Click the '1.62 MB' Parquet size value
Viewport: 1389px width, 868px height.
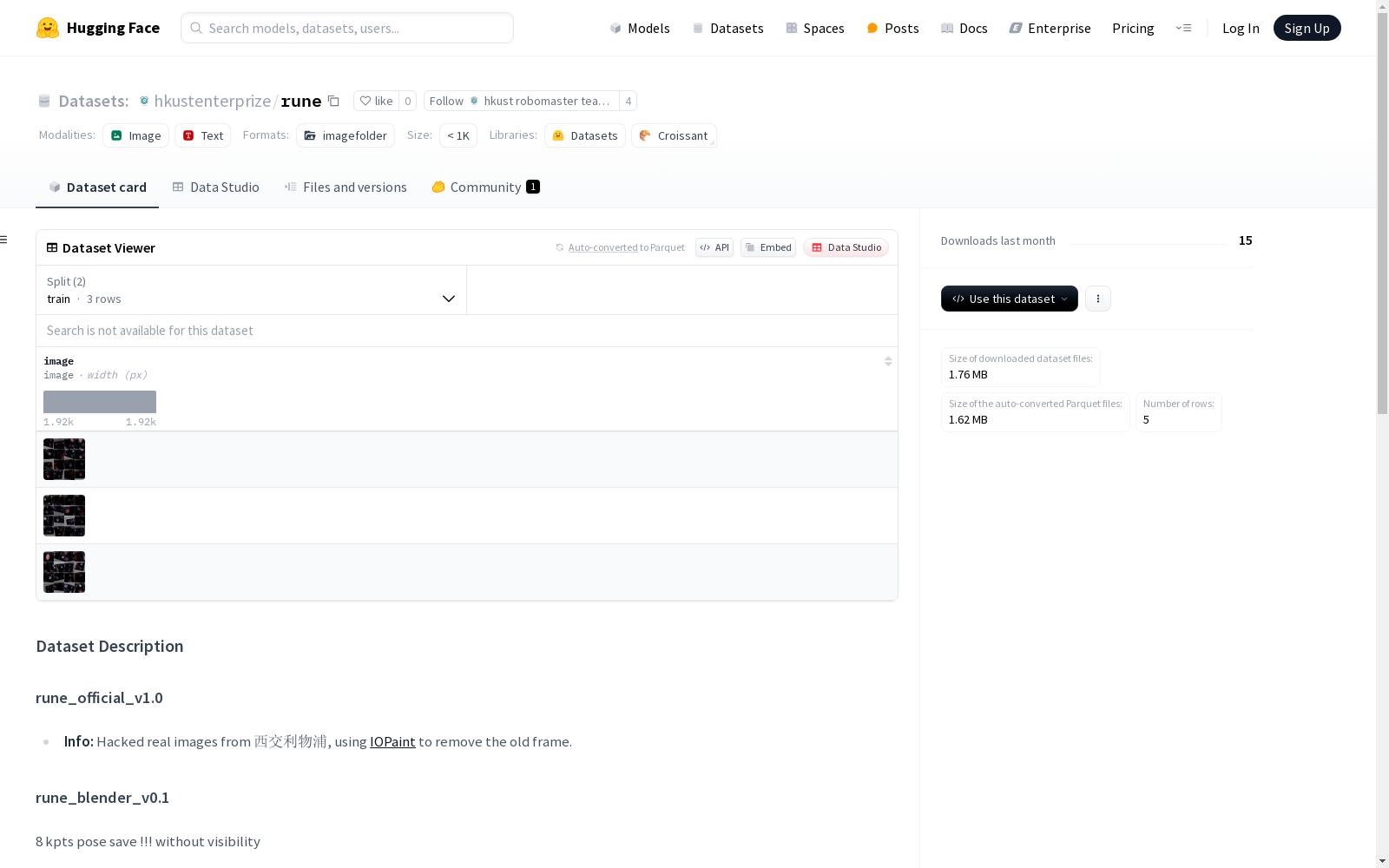[968, 420]
